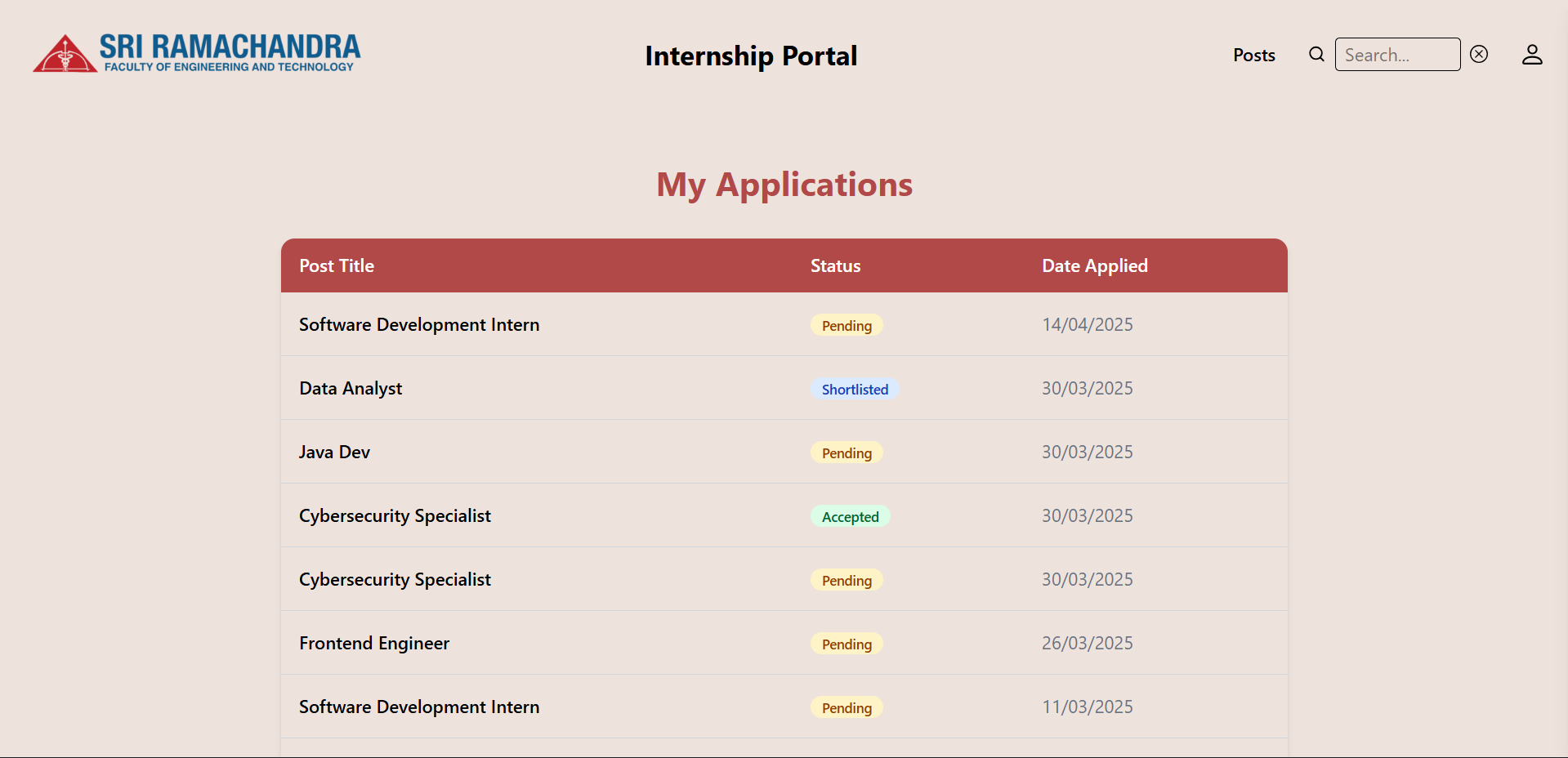Click the Accepted status badge
Image resolution: width=1568 pixels, height=758 pixels.
[x=850, y=516]
